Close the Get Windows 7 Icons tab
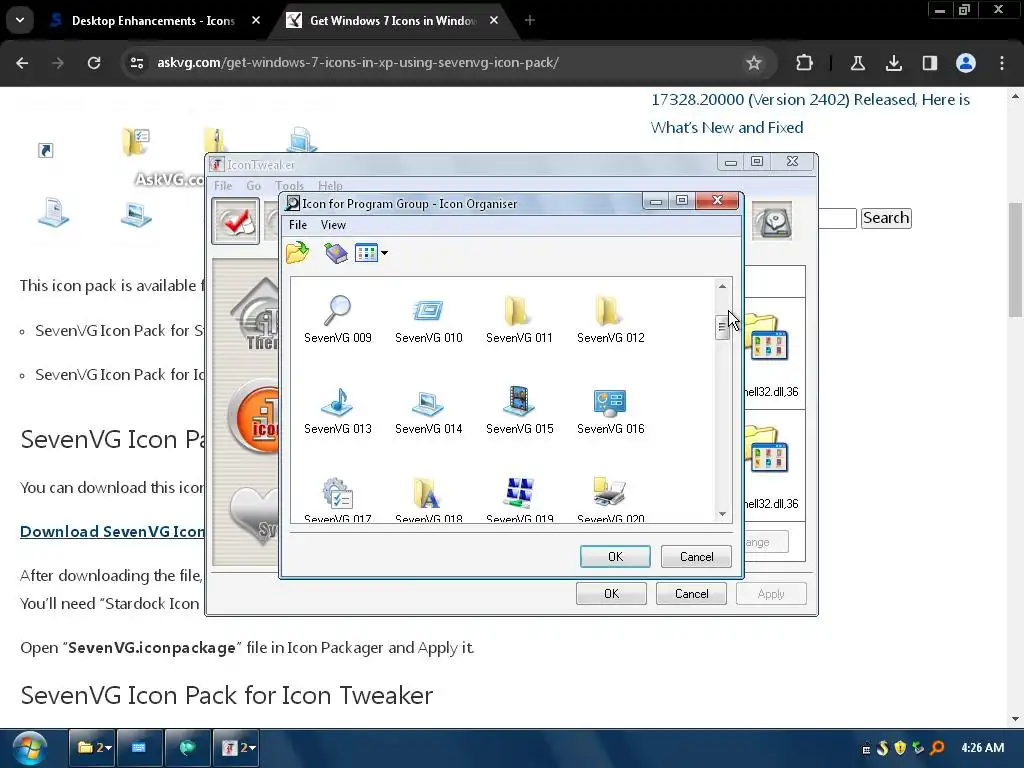1024x768 pixels. coord(494,20)
